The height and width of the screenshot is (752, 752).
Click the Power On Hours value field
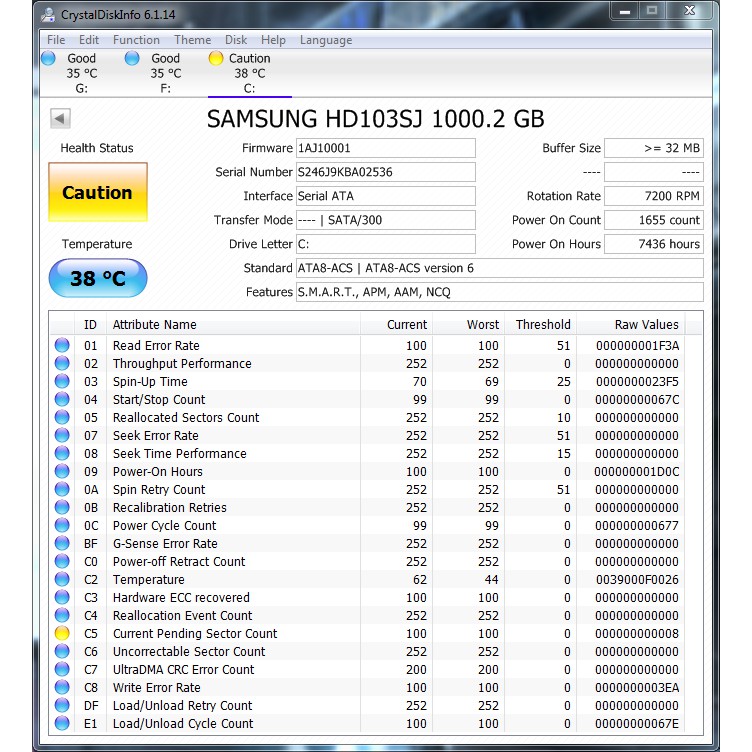654,244
